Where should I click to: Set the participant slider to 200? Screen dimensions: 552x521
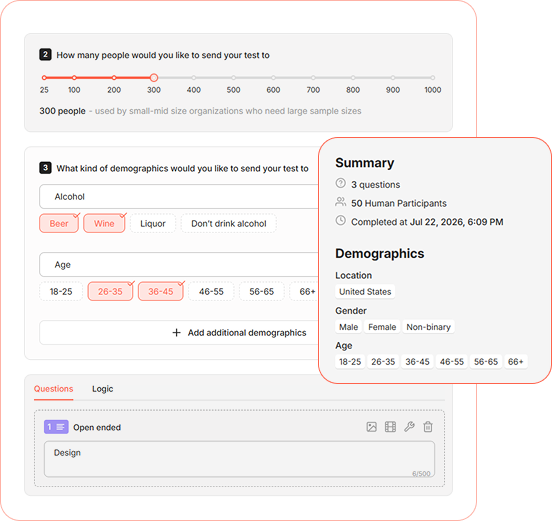click(114, 77)
